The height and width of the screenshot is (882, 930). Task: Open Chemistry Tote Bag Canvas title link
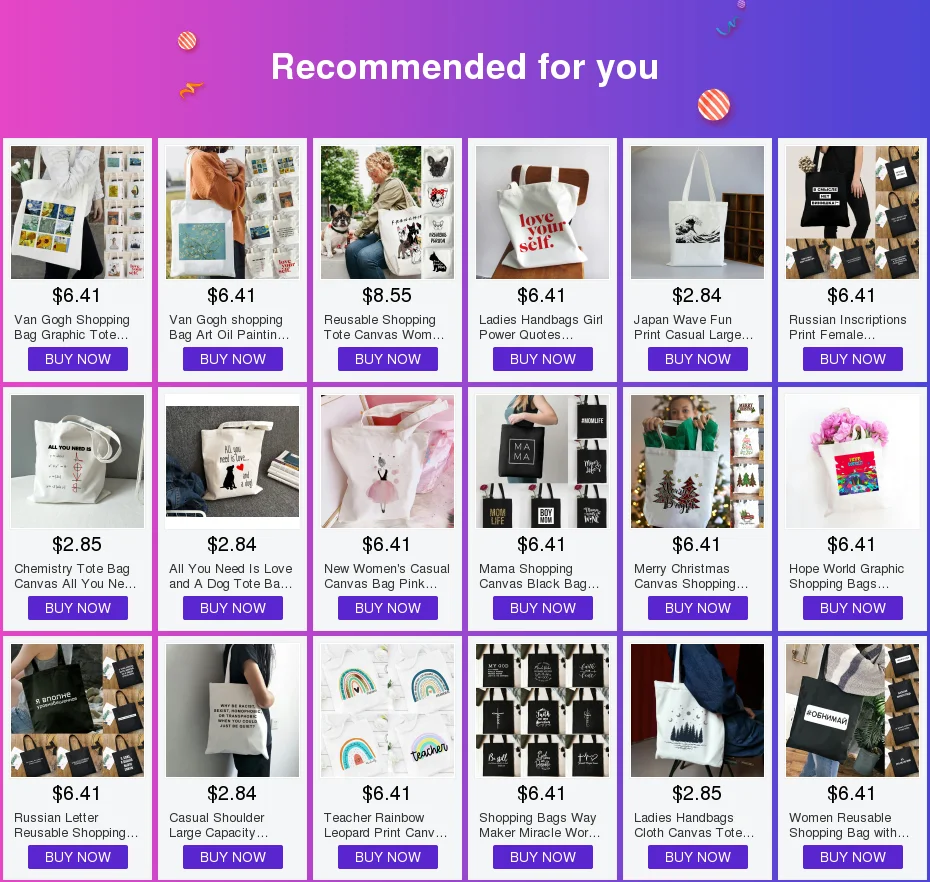click(x=75, y=576)
